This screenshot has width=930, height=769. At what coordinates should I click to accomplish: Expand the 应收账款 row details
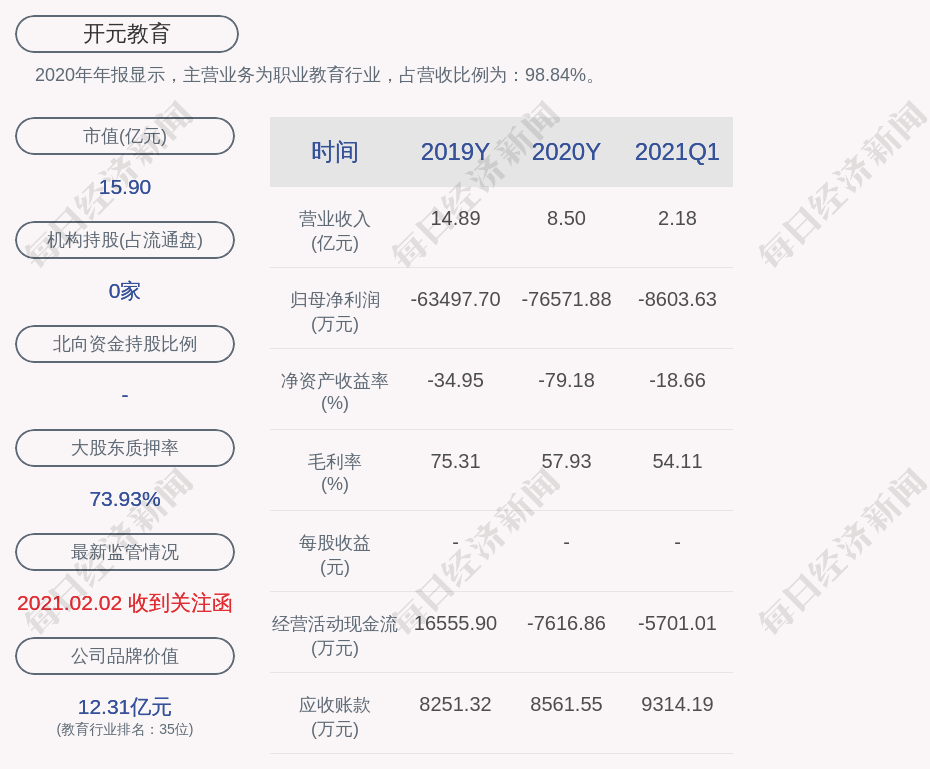(x=335, y=713)
